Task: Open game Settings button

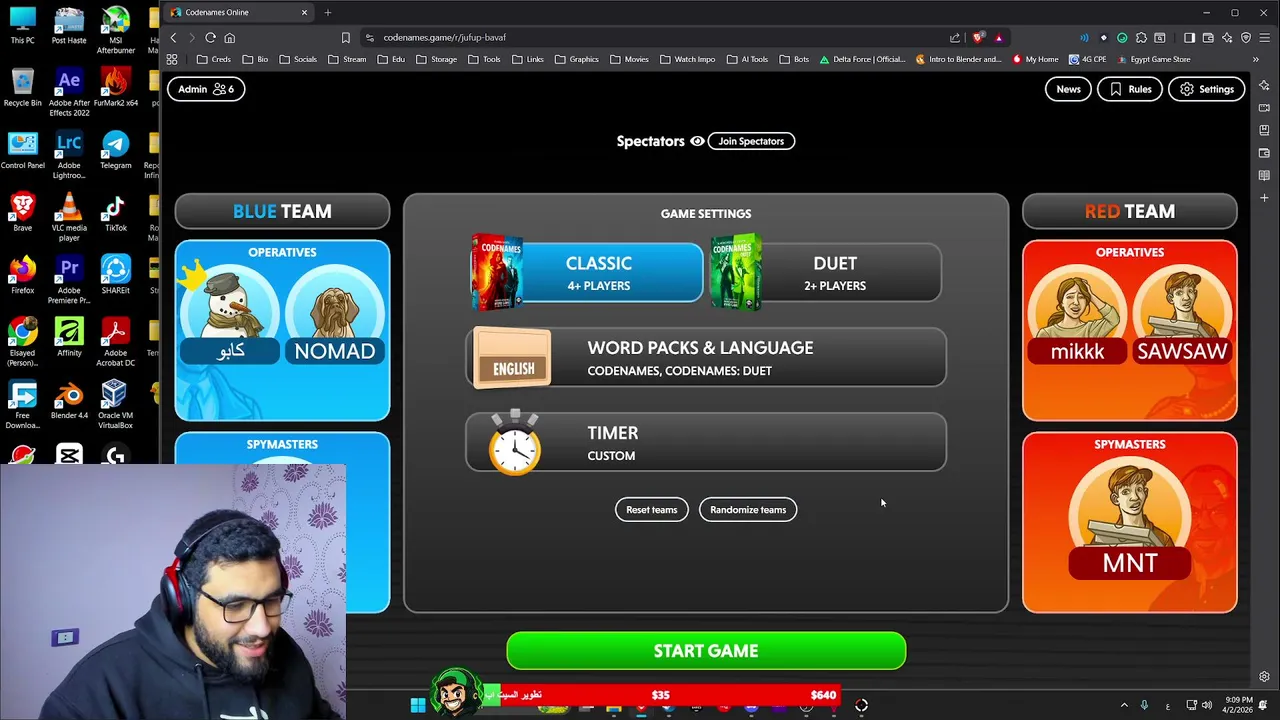Action: point(1206,89)
